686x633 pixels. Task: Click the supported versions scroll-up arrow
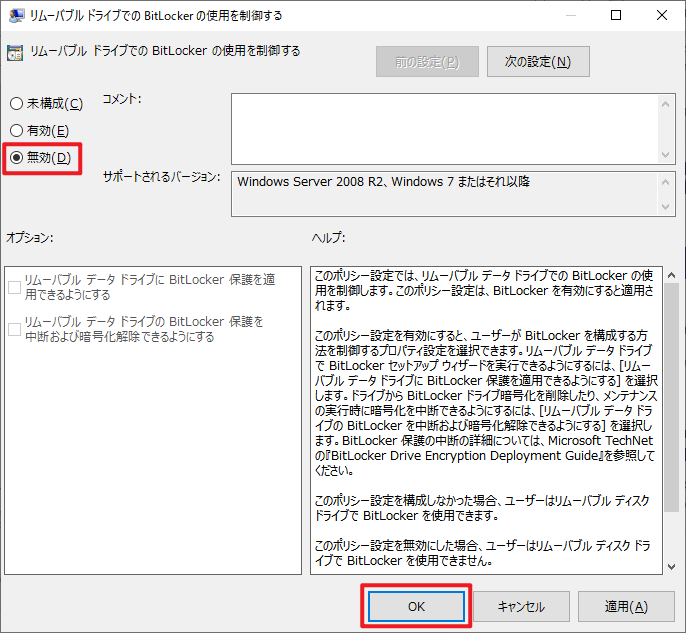pyautogui.click(x=665, y=182)
